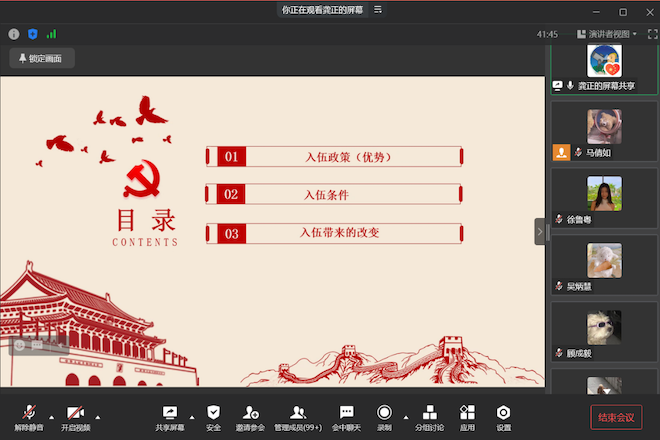Start recording with the 录制 button
The height and width of the screenshot is (440, 660).
click(384, 415)
